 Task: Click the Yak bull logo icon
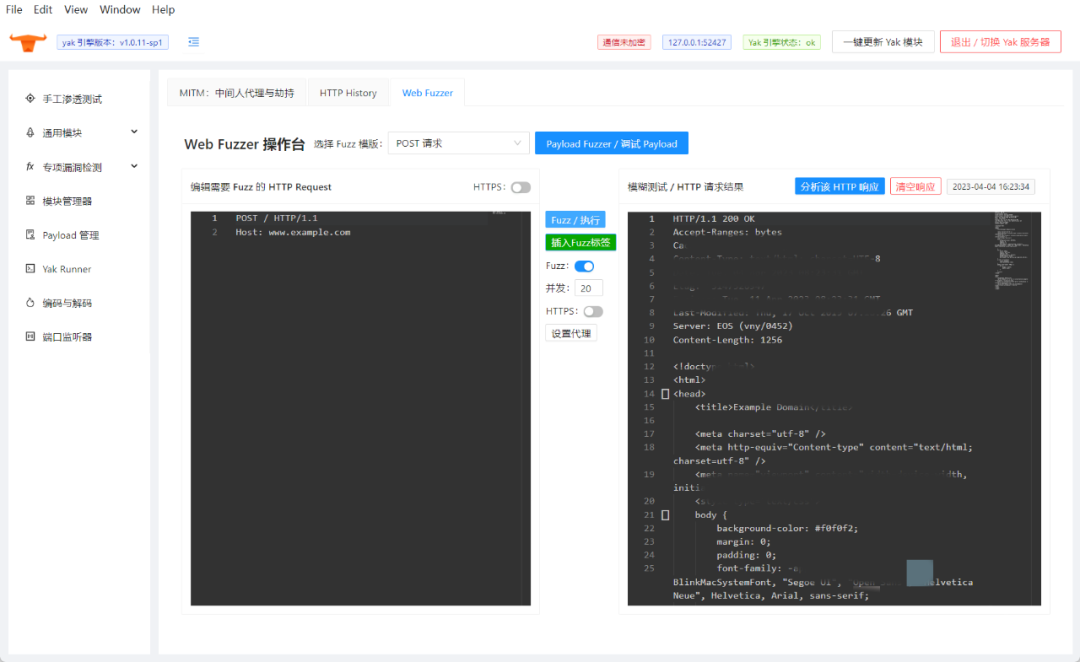pyautogui.click(x=28, y=42)
